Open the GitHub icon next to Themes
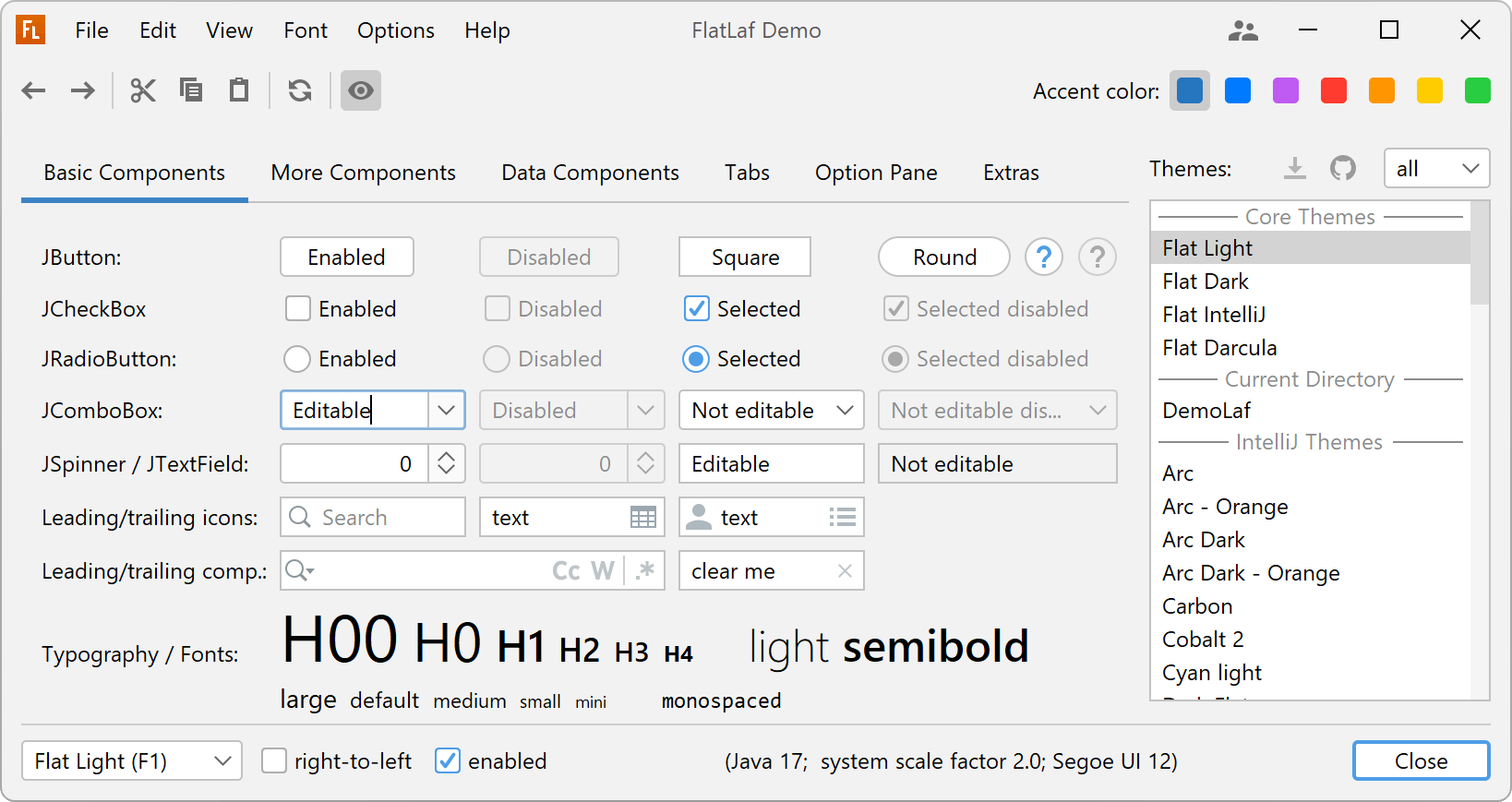The height and width of the screenshot is (802, 1512). tap(1343, 168)
